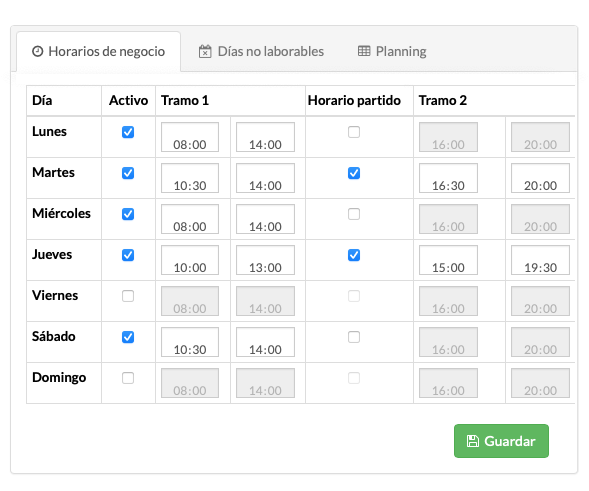Enable Horario partido for Miércoles

click(354, 214)
